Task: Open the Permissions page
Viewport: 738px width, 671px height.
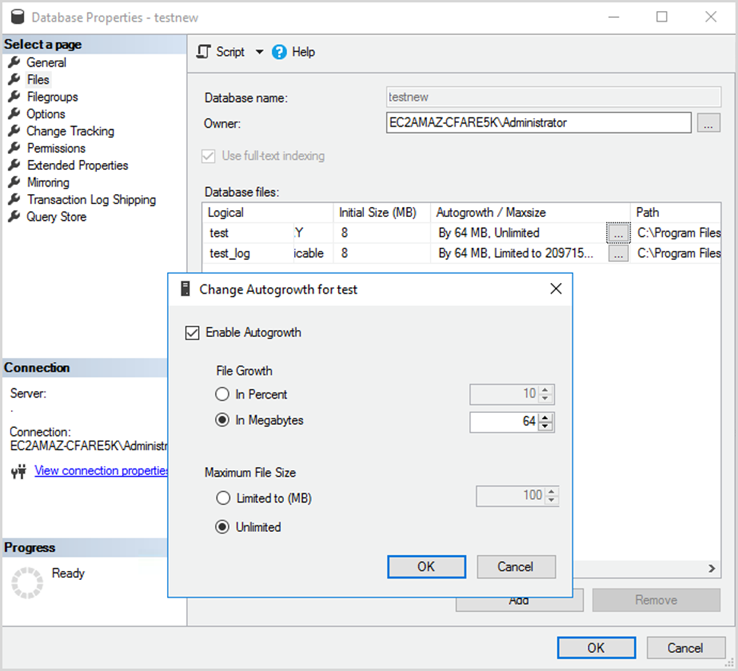Action: [56, 148]
